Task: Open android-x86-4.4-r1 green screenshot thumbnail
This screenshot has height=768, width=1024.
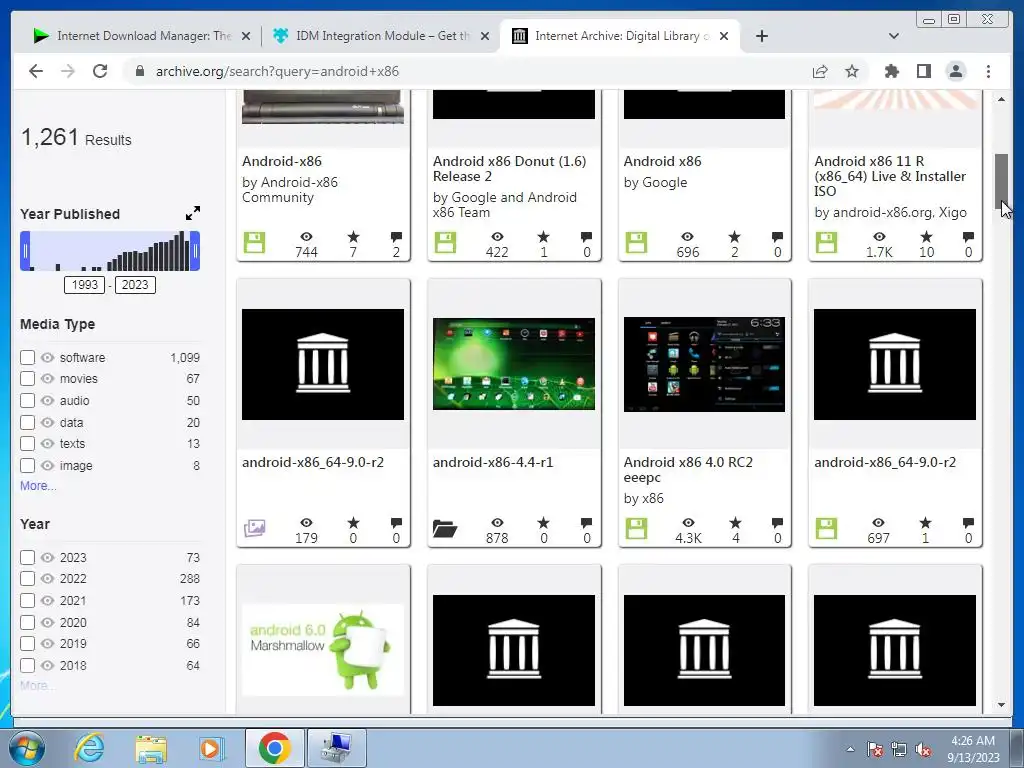Action: (514, 364)
